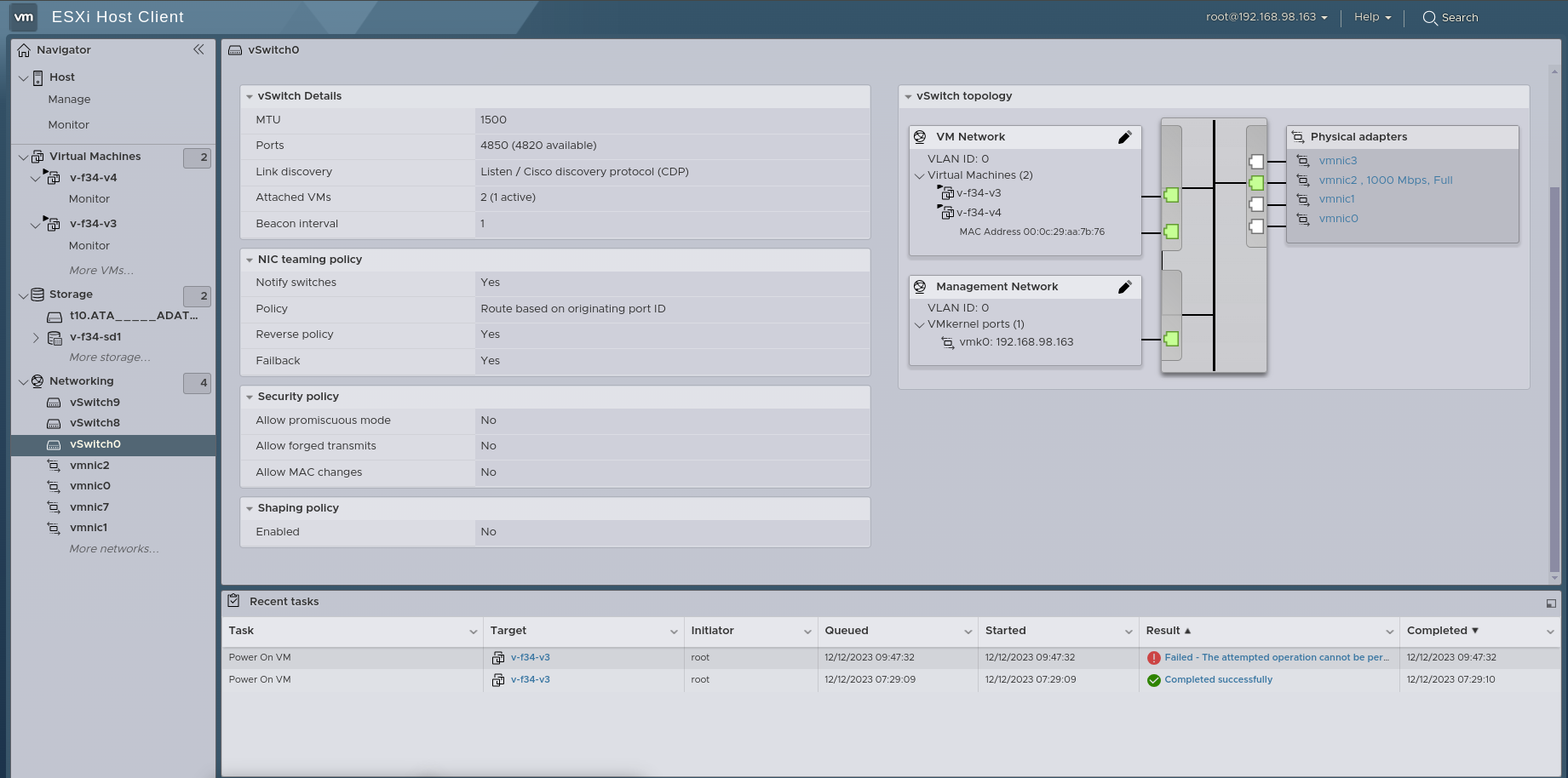Click the vmnic7 adapter icon in Navigator
The height and width of the screenshot is (778, 1568).
(x=54, y=507)
